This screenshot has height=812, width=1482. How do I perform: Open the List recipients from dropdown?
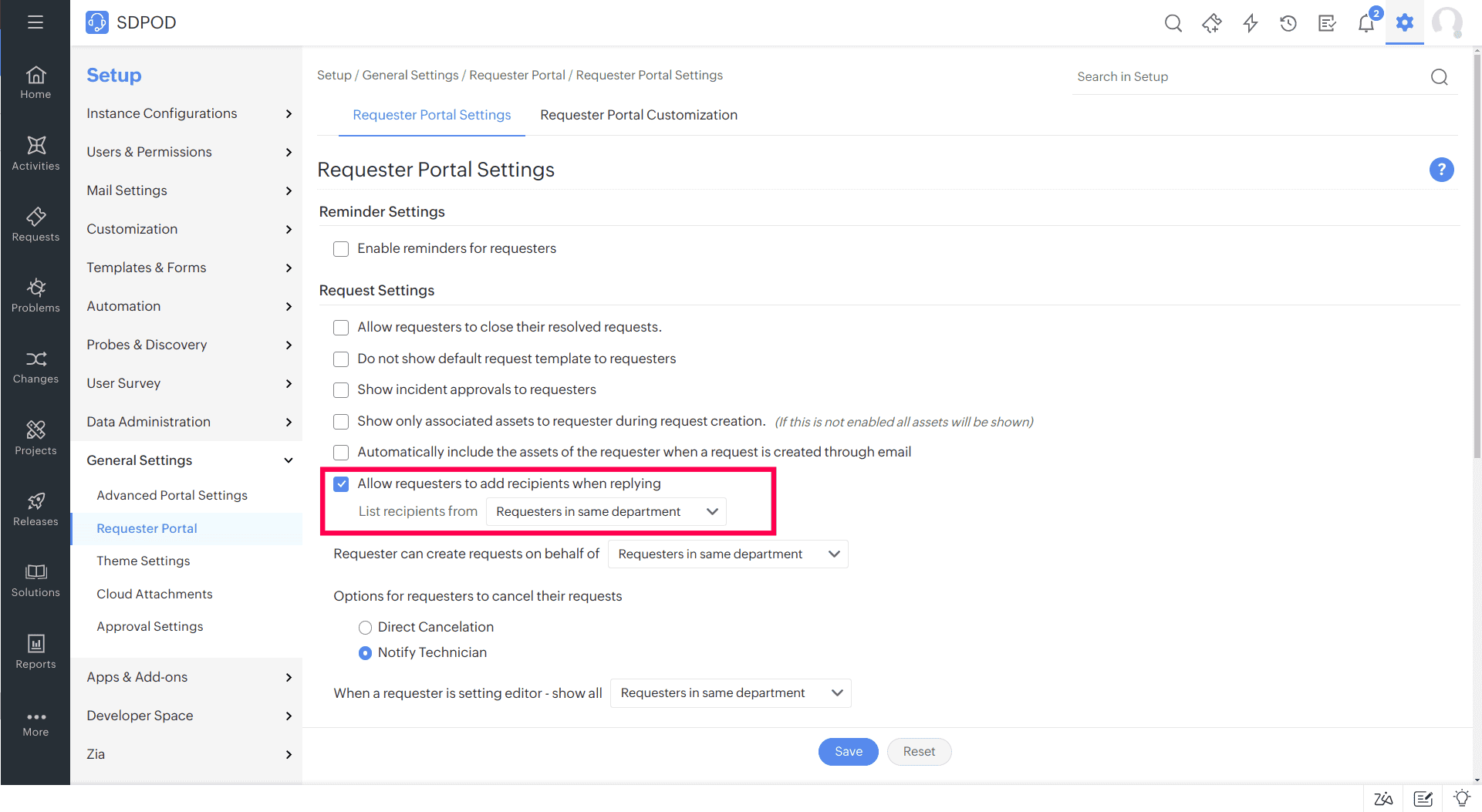pos(606,512)
